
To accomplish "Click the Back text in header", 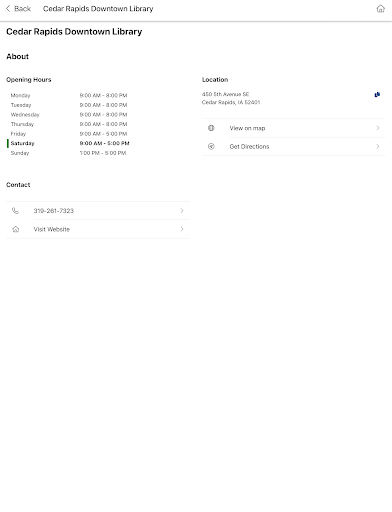I will [22, 9].
